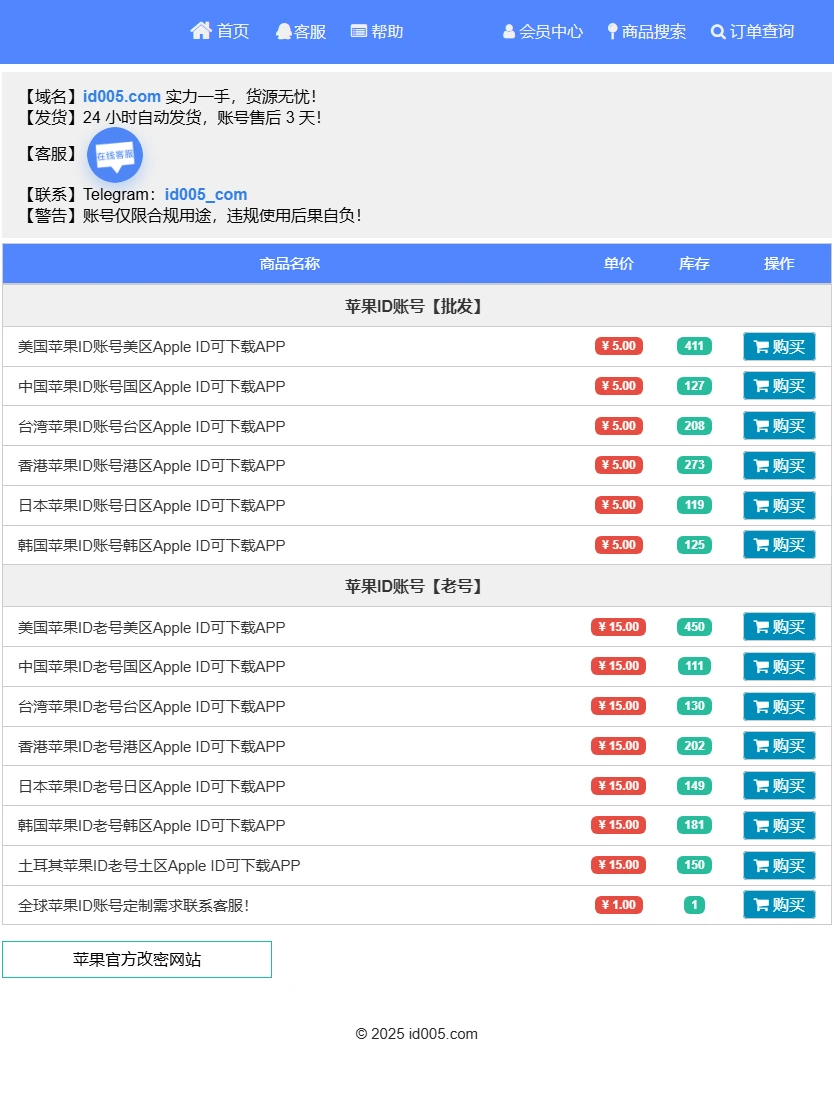834x1112 pixels.
Task: Select 土耳其苹果ID老号土区 product name
Action: [159, 866]
